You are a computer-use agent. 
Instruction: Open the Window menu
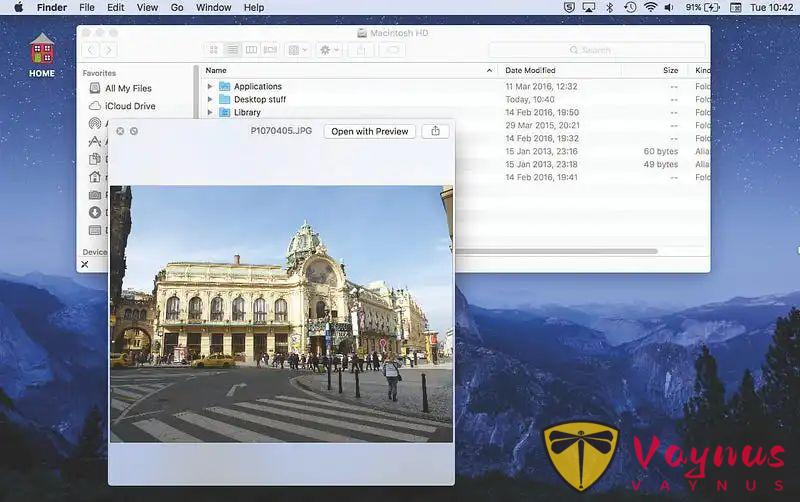[x=214, y=7]
